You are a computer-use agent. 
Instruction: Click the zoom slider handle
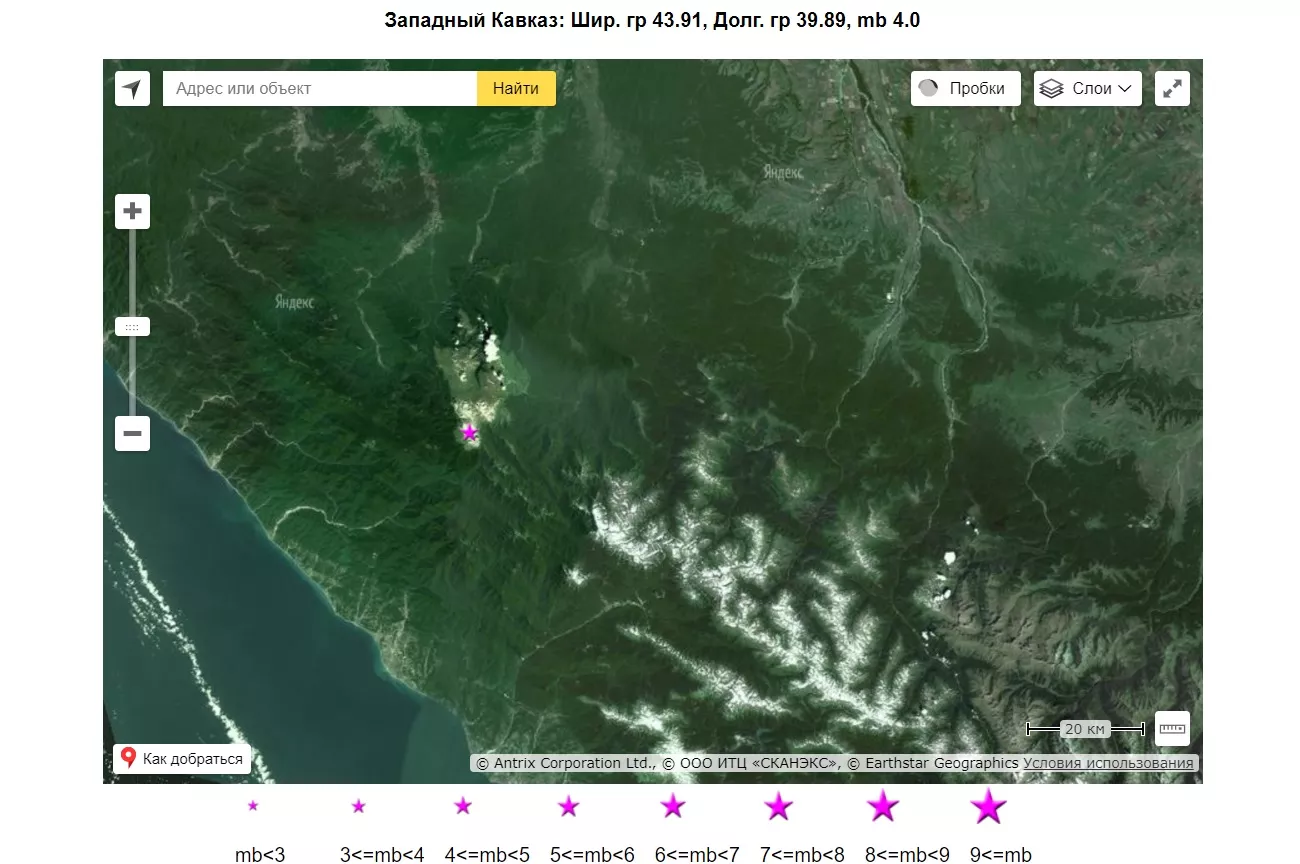(x=132, y=327)
